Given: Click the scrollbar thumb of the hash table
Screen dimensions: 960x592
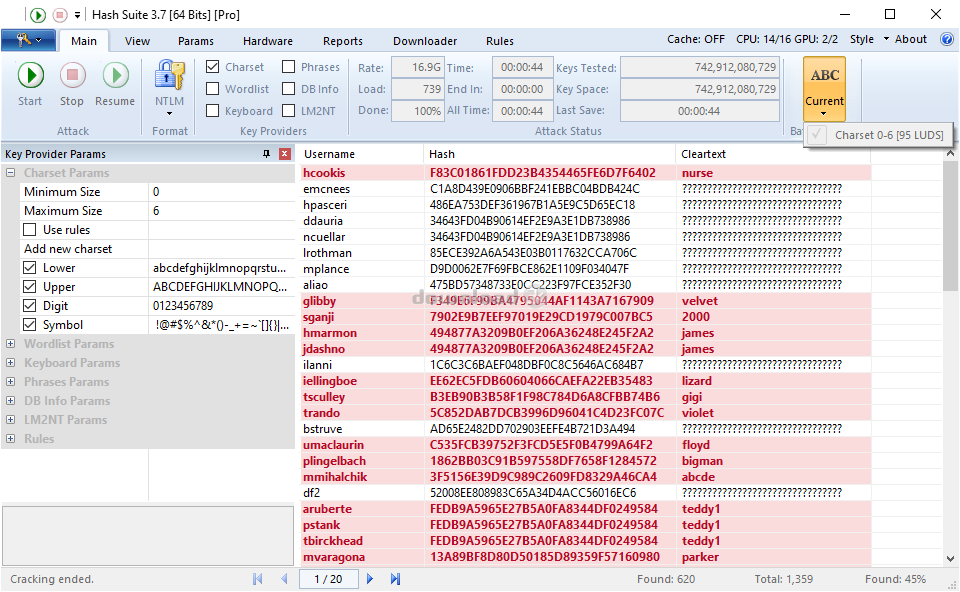Looking at the screenshot, I should click(x=950, y=225).
